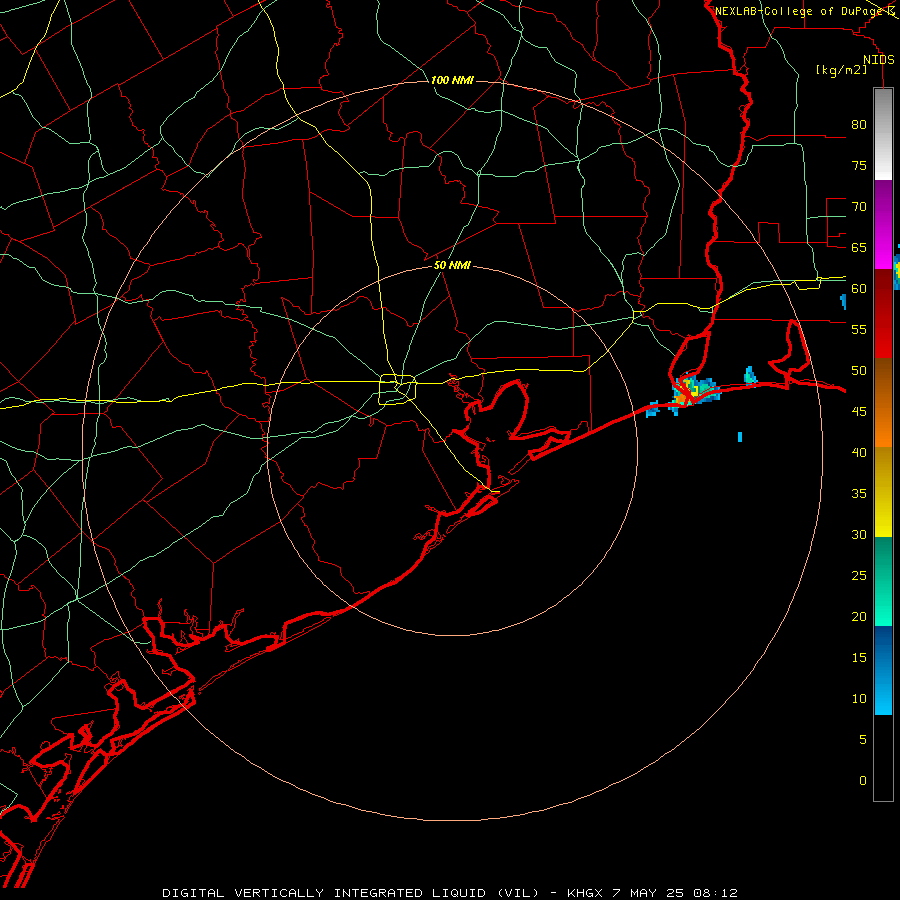Click the scale value "35"
This screenshot has height=900, width=900.
859,494
